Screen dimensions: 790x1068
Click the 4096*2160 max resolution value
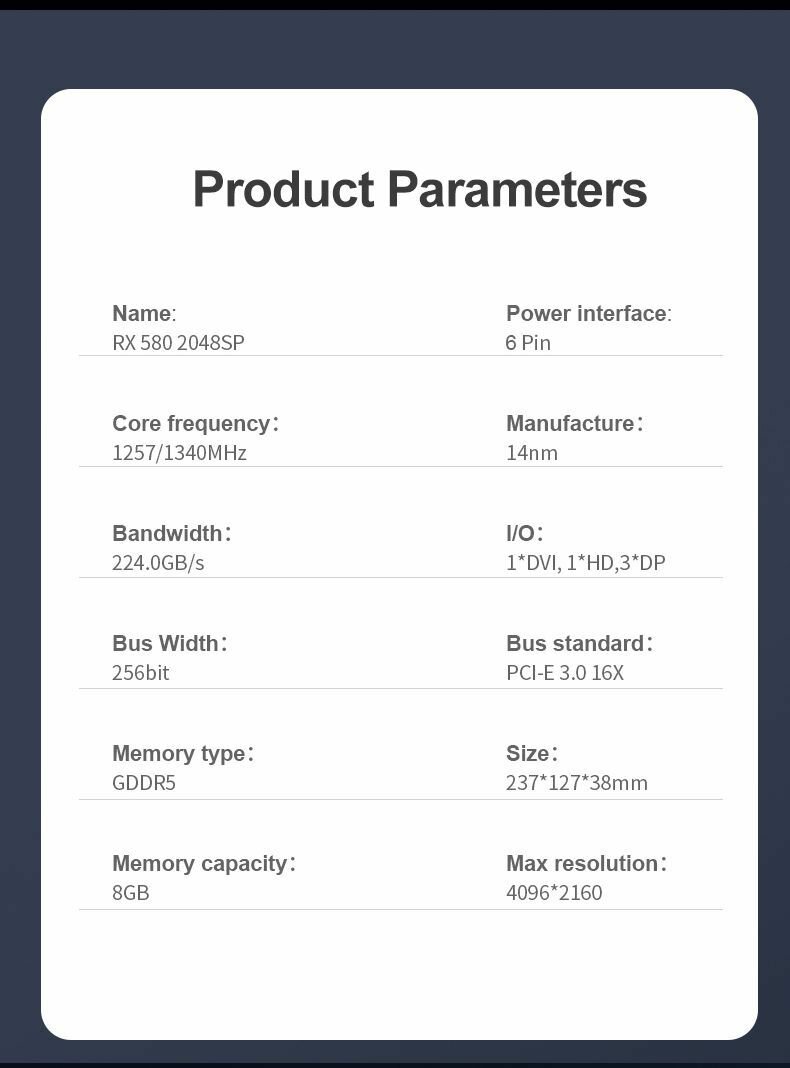tap(554, 893)
